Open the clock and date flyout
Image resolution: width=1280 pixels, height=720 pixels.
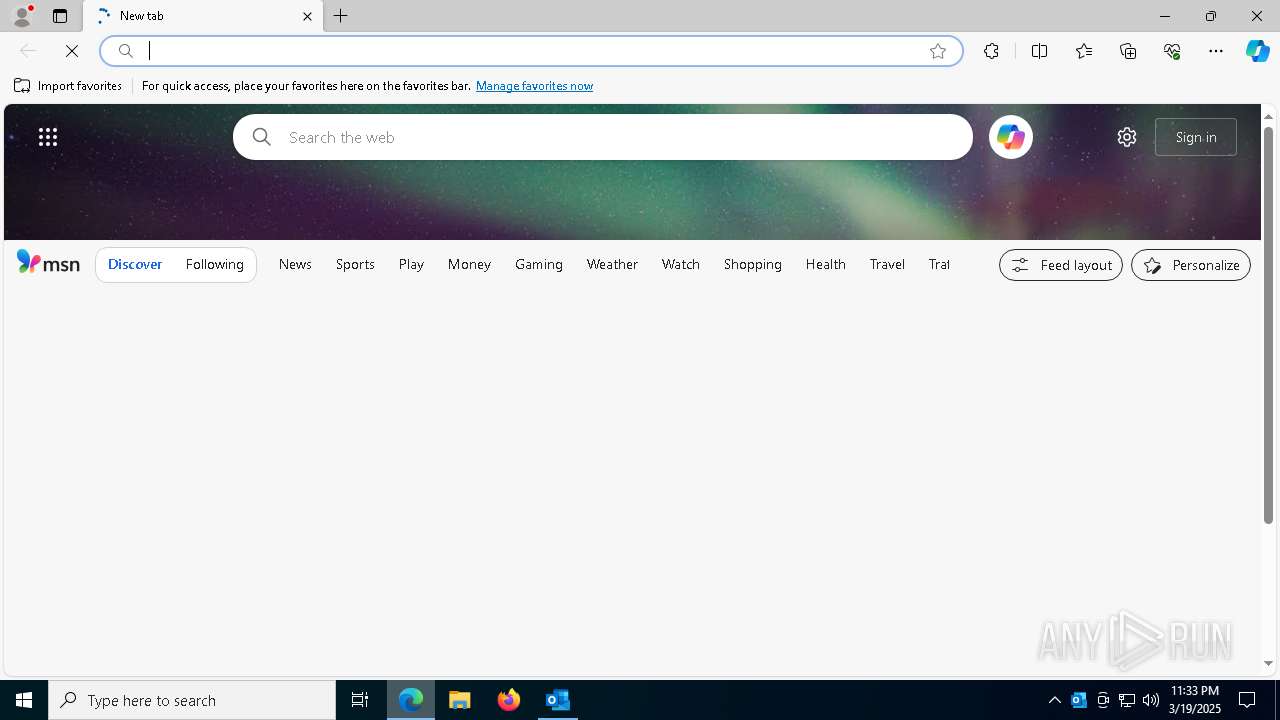coord(1195,700)
